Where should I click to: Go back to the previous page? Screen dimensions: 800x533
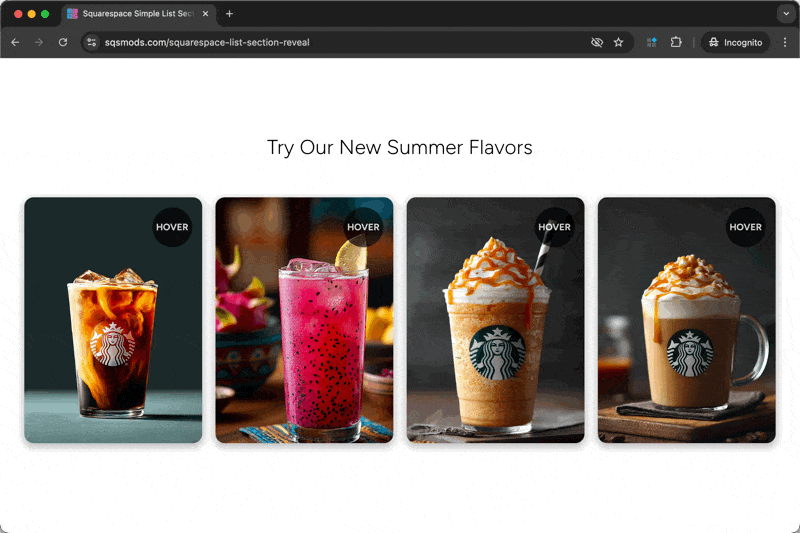[x=15, y=42]
